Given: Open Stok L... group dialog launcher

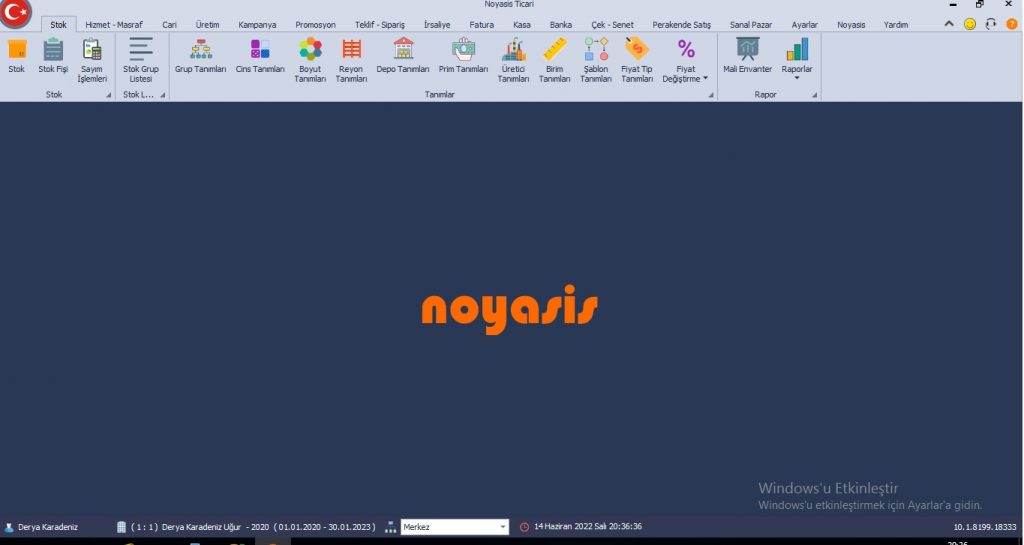Looking at the screenshot, I should tap(163, 95).
